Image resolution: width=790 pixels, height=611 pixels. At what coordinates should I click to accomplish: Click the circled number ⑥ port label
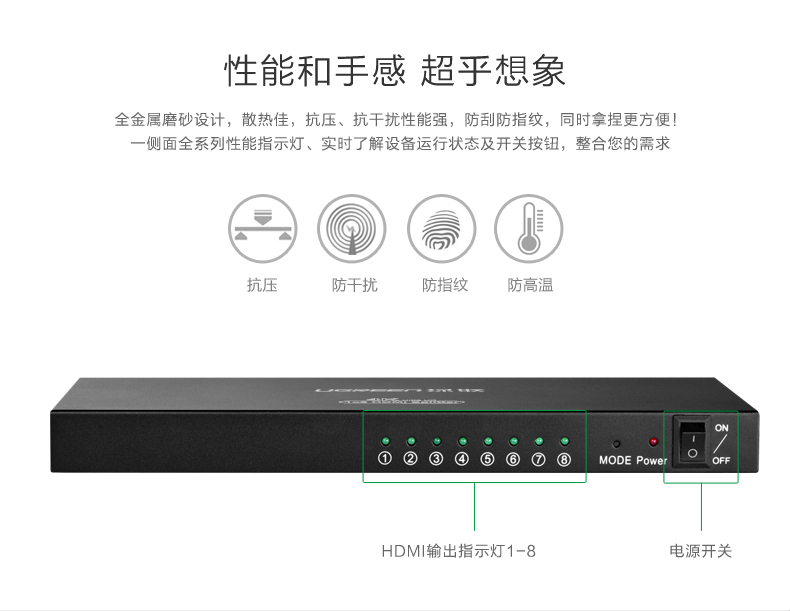[x=513, y=459]
